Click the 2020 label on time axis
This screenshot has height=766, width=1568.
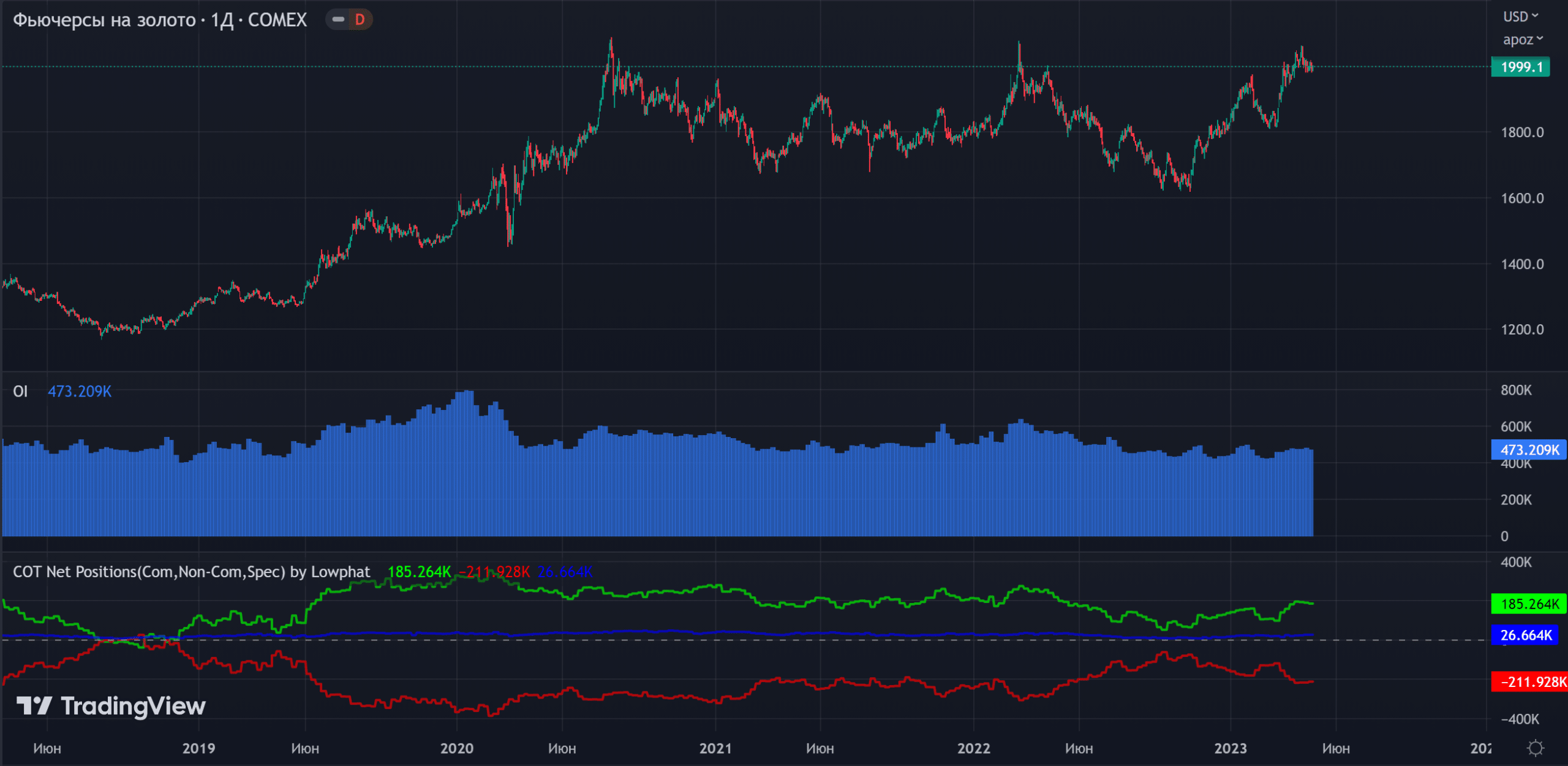[456, 748]
